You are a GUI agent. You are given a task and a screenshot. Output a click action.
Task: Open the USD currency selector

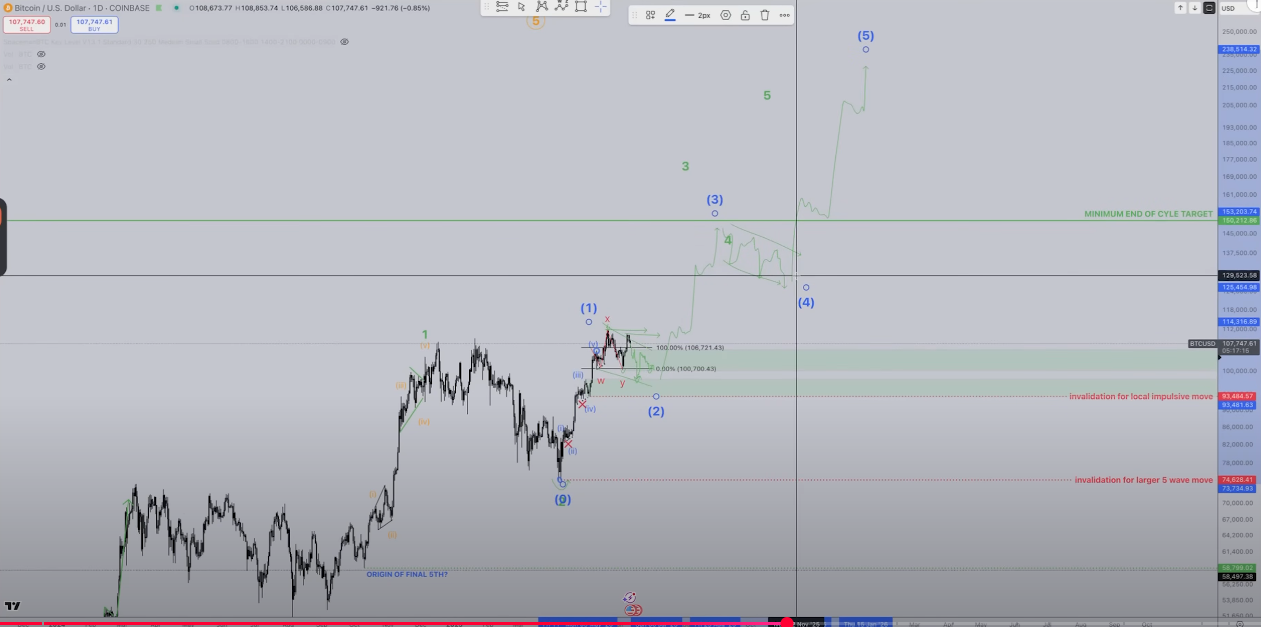point(1228,8)
